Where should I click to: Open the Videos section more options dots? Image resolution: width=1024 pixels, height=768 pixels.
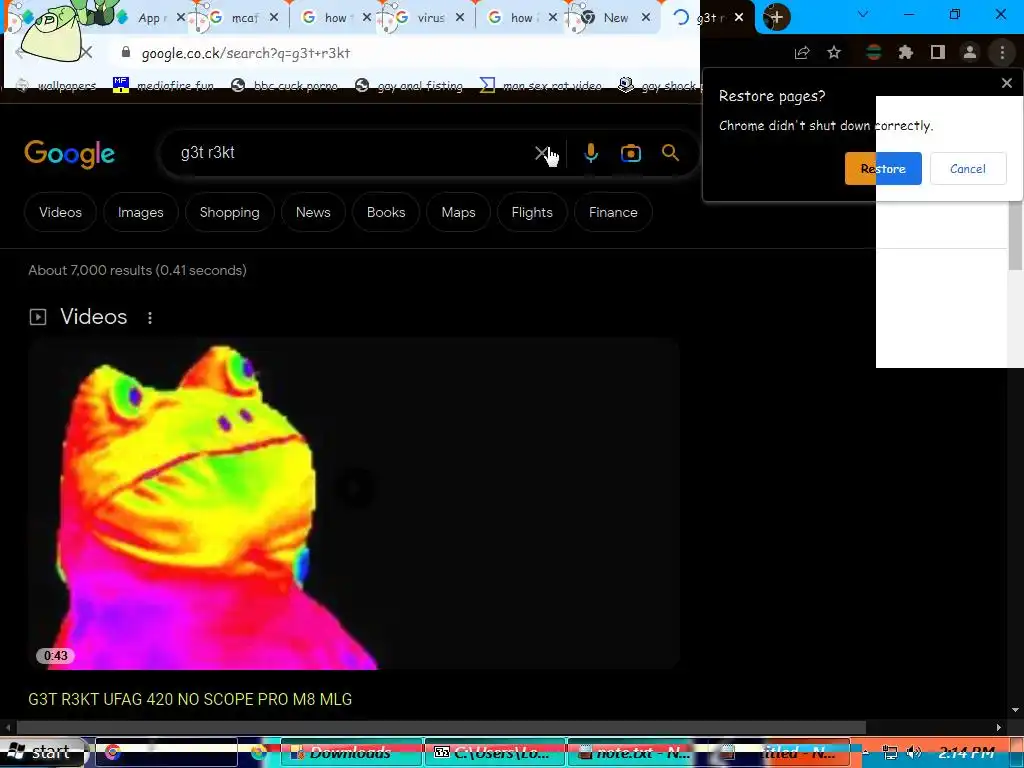point(150,317)
